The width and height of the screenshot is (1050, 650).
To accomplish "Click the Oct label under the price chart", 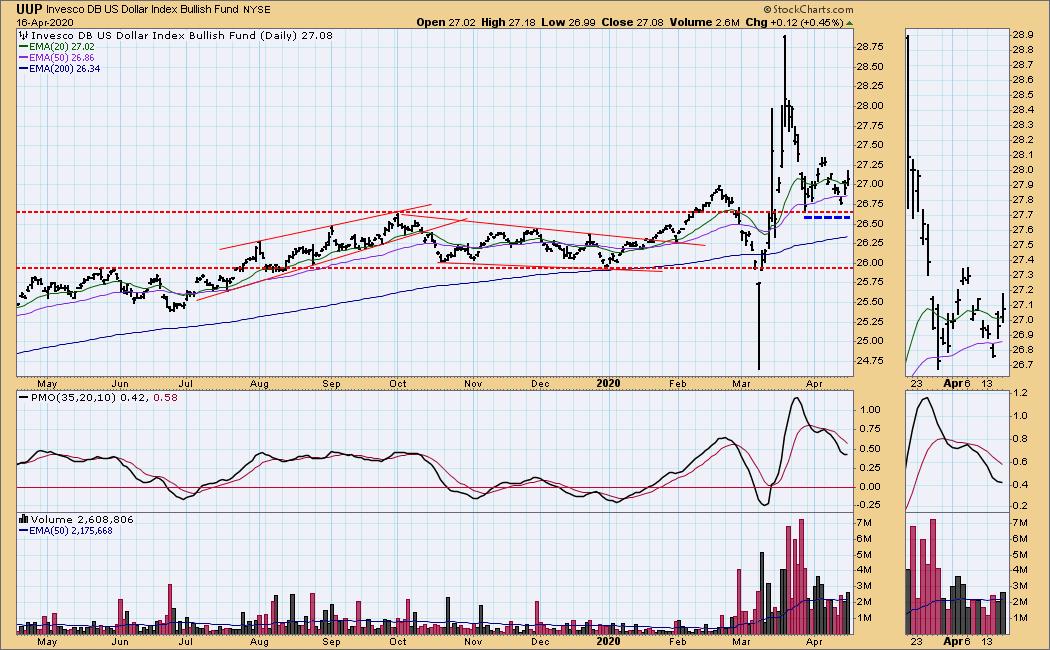I will [398, 384].
